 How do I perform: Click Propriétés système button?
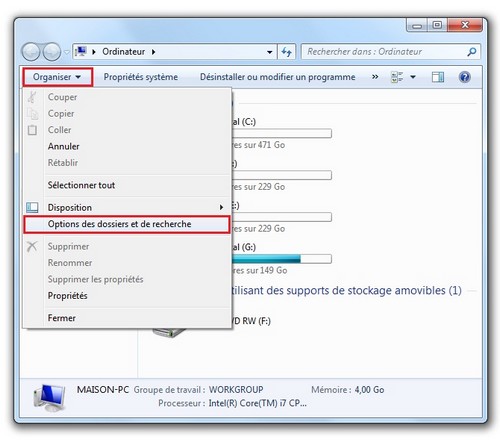click(x=141, y=77)
